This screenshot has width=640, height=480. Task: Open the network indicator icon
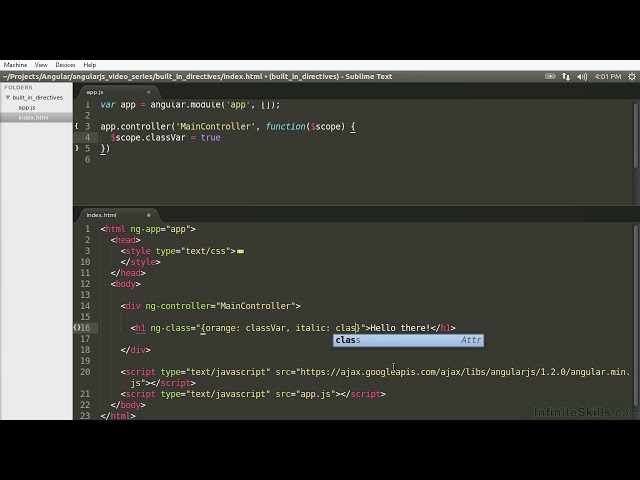[566, 76]
